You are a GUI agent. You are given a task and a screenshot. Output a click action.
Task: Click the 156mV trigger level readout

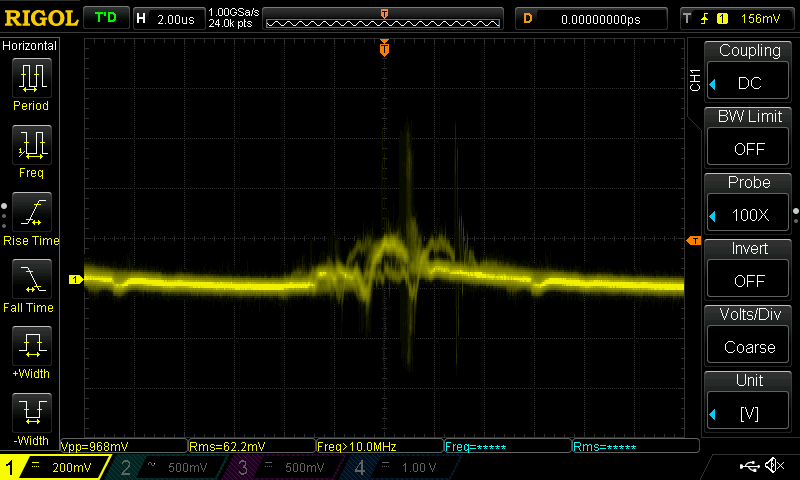coord(760,19)
